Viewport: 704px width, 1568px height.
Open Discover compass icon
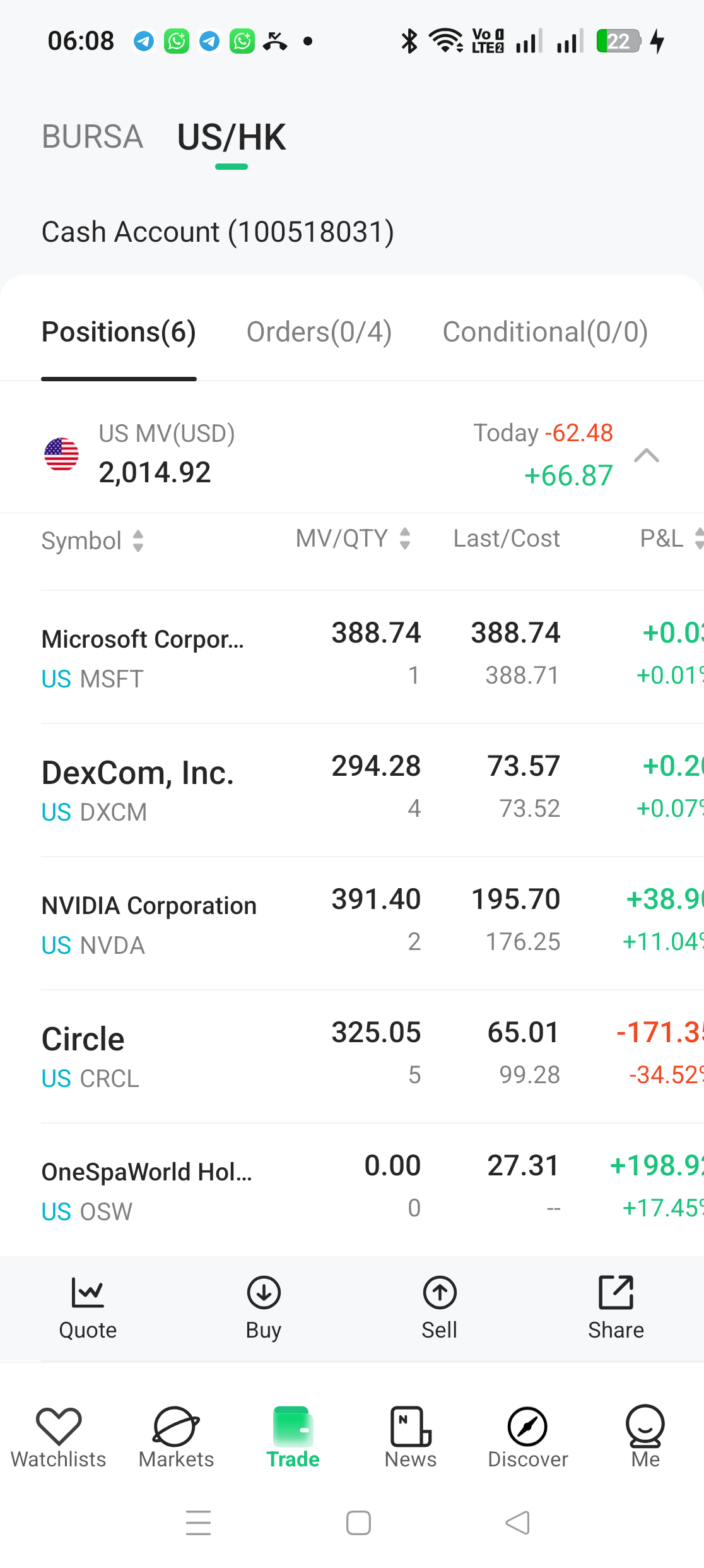(527, 1425)
